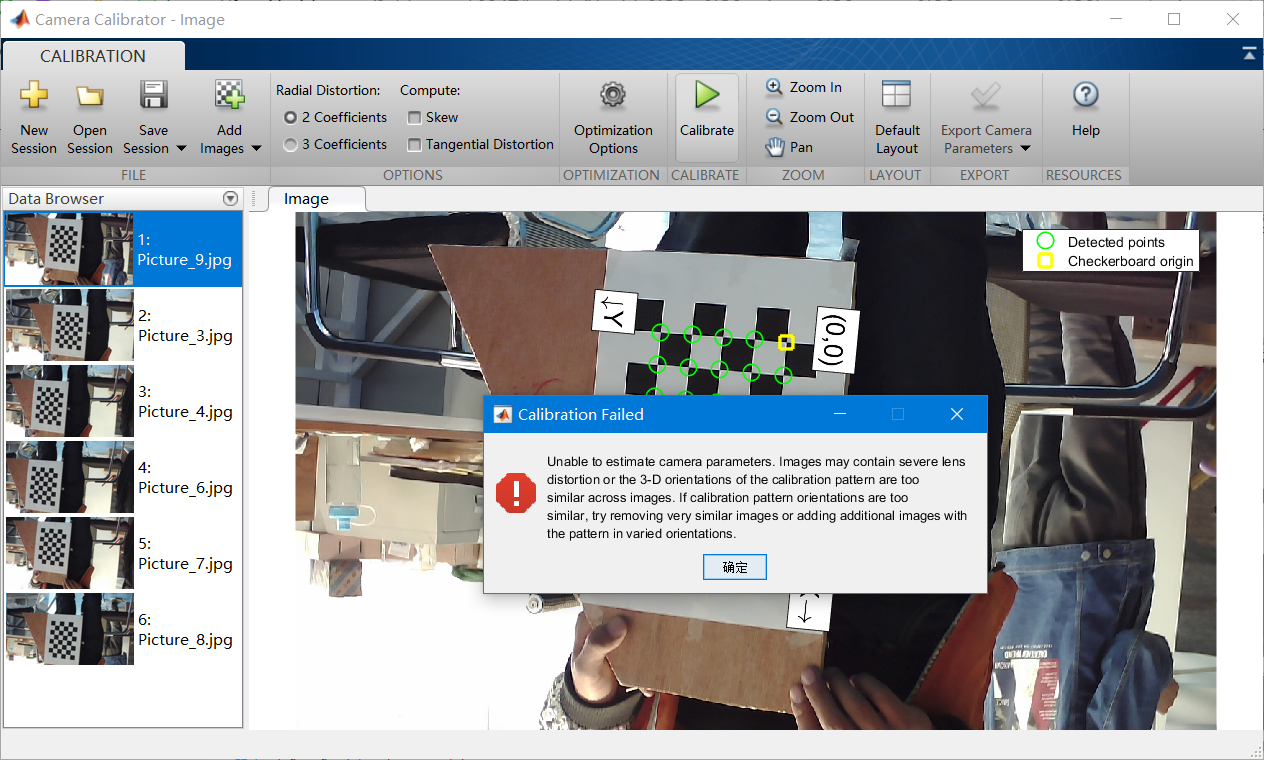Open the Data Browser panel options arrow
Viewport: 1264px width, 760px height.
click(x=231, y=199)
